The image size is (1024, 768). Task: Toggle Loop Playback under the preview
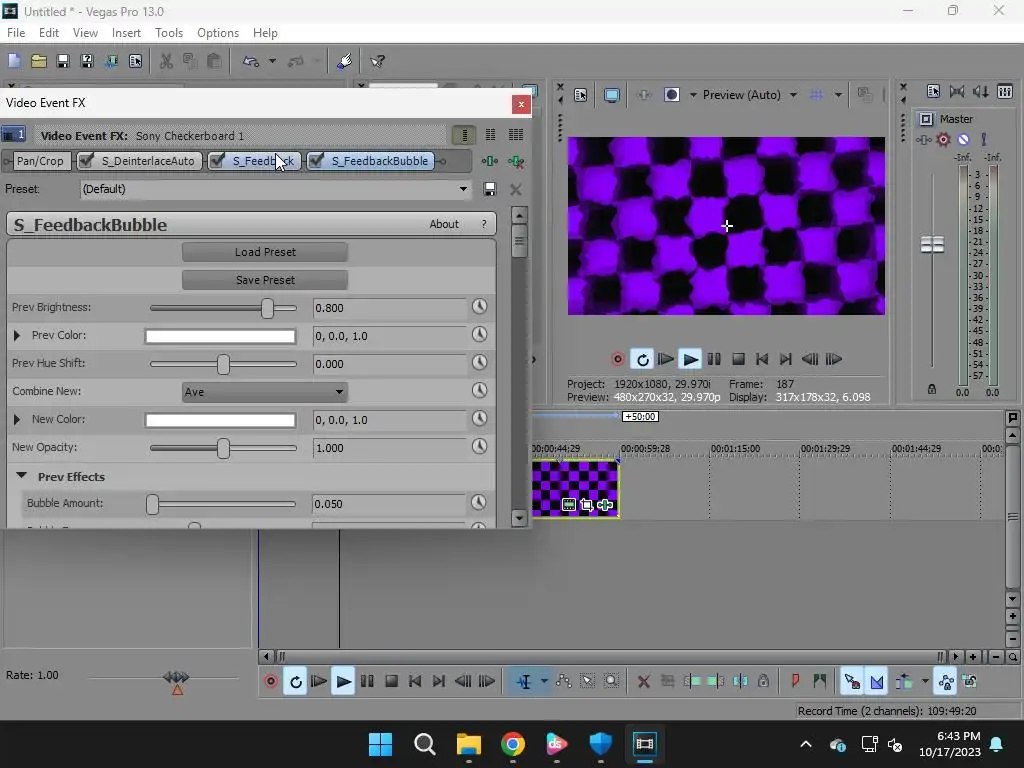[643, 359]
